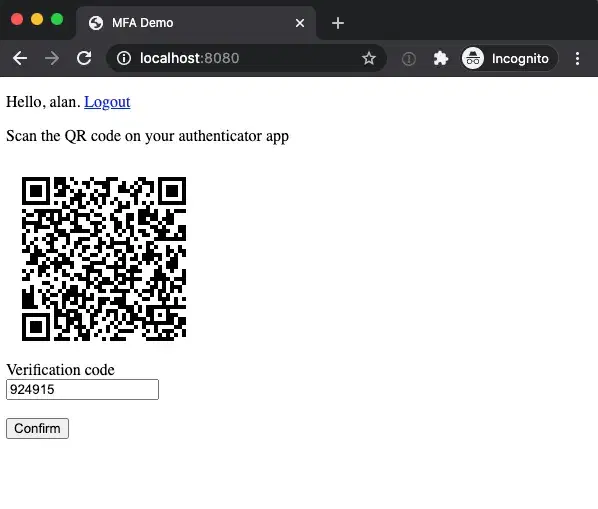The image size is (598, 509).
Task: Reload the localhost page
Action: [x=84, y=58]
